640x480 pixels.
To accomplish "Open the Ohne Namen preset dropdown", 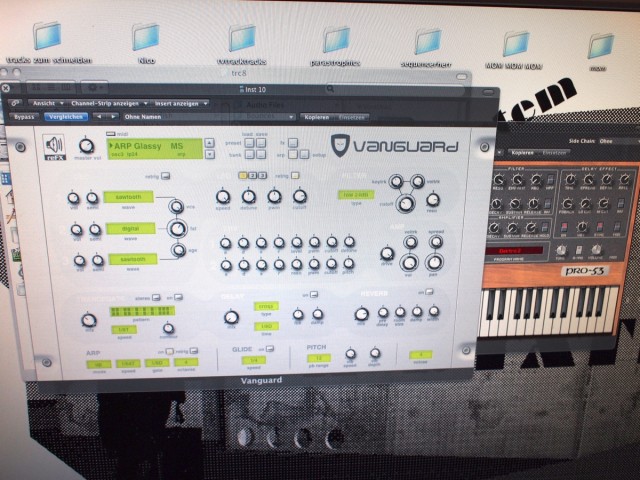I will [x=141, y=117].
